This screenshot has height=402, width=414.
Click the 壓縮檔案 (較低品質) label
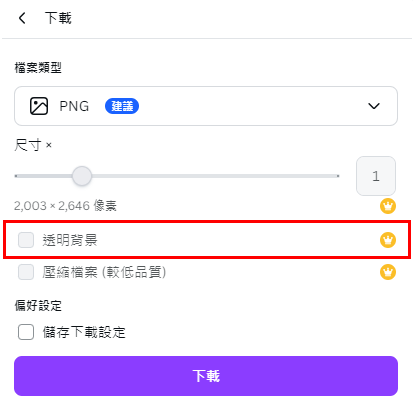point(104,272)
